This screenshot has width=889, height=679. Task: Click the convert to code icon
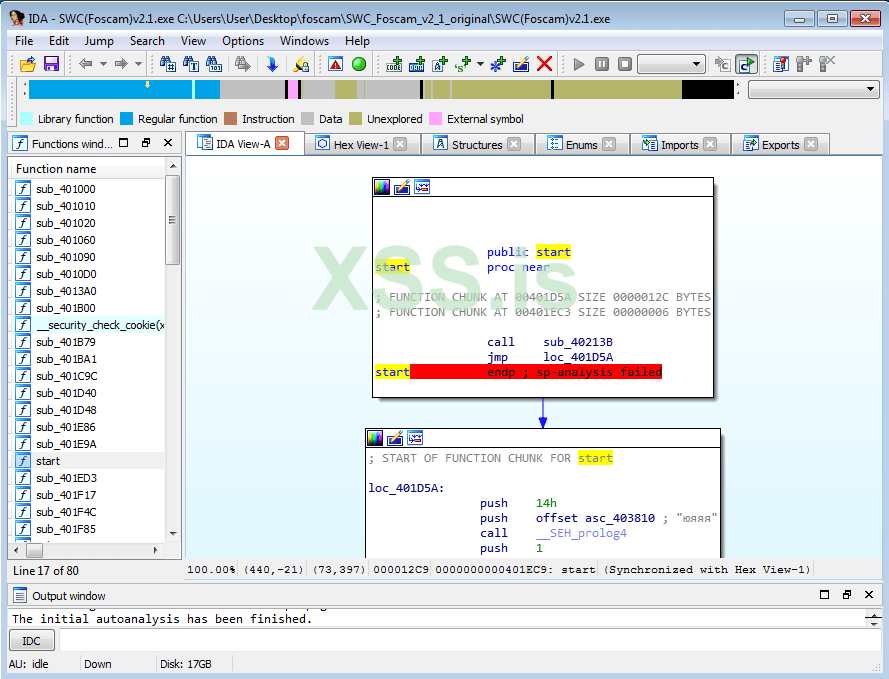click(x=394, y=64)
